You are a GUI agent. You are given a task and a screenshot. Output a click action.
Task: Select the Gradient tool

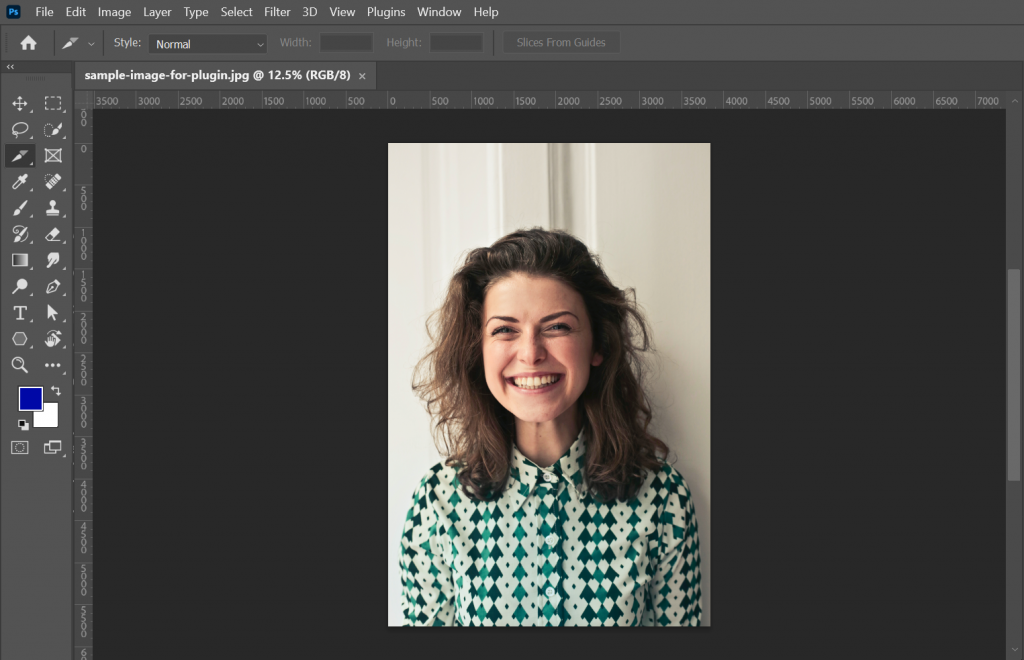click(20, 260)
